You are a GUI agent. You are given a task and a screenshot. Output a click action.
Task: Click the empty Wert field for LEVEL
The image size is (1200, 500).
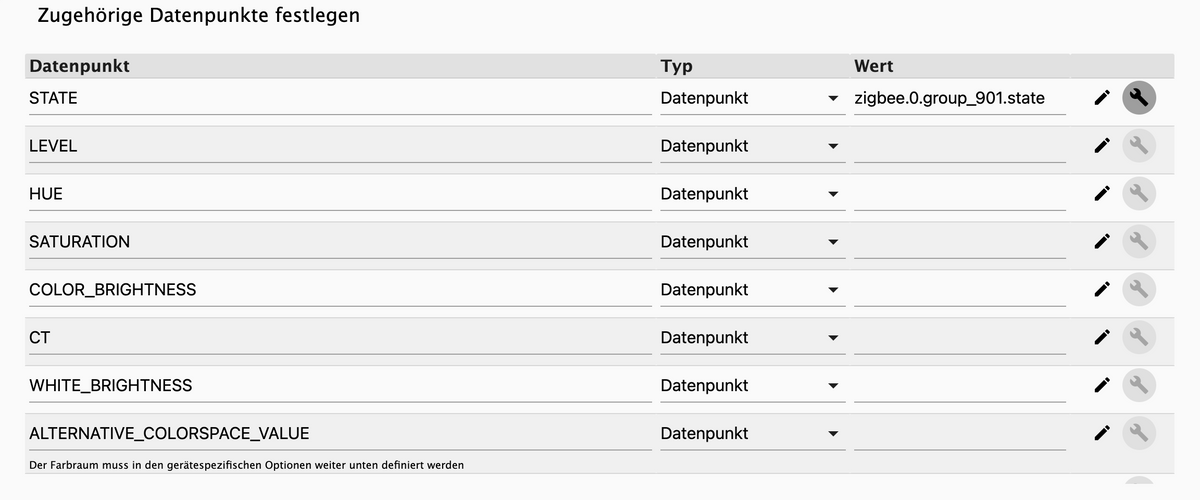click(x=959, y=146)
